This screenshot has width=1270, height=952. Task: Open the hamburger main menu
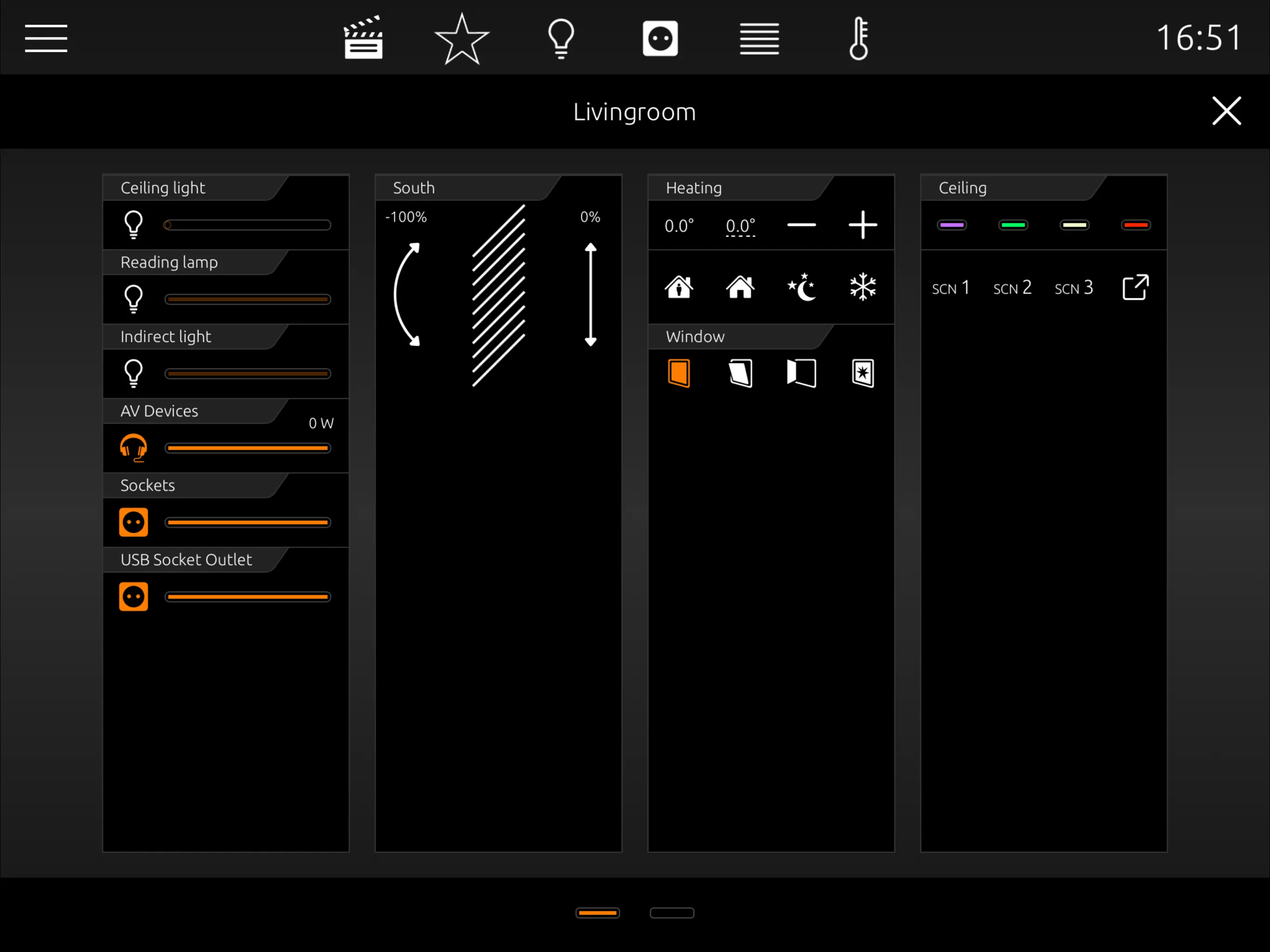click(x=46, y=38)
